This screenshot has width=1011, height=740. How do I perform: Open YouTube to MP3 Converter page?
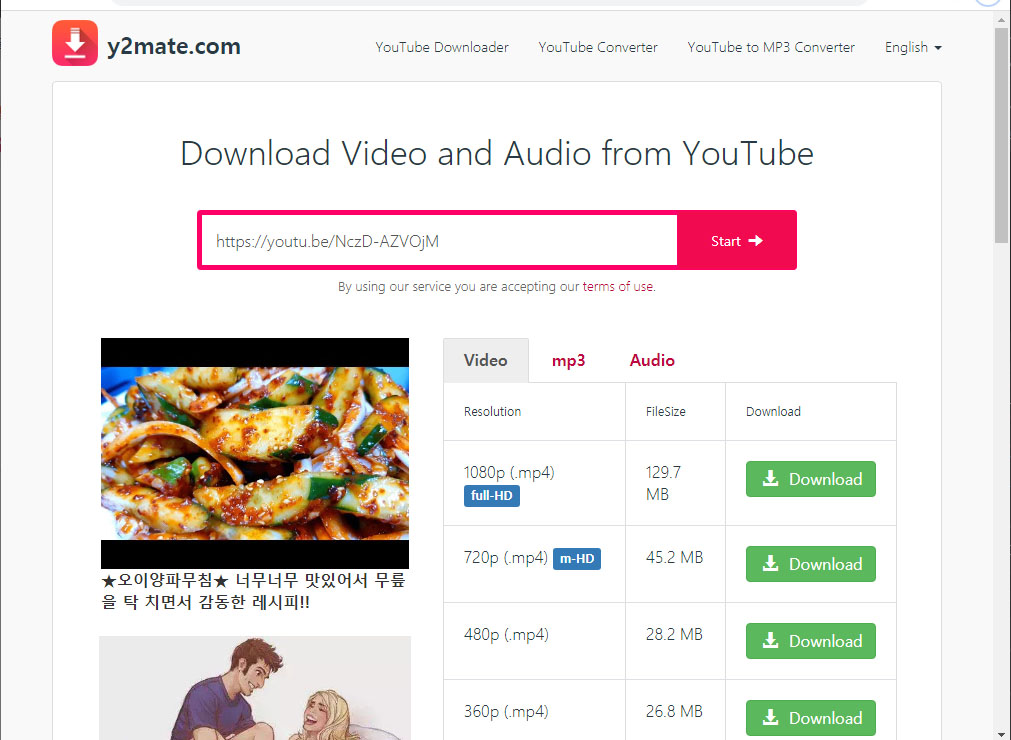[771, 47]
